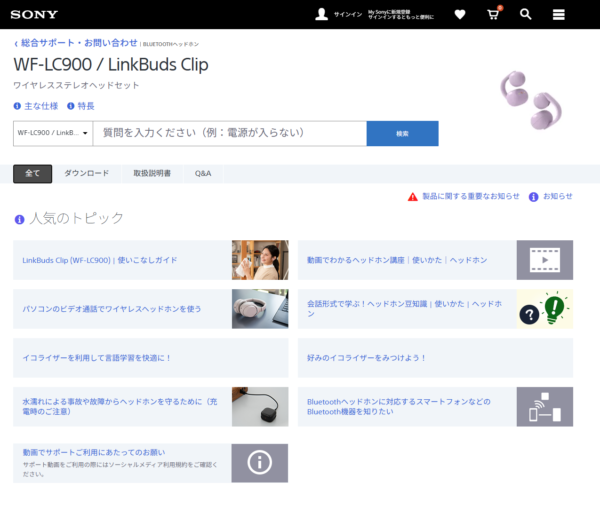The image size is (600, 506).
Task: Click the woman holding earbuds thumbnail
Action: [260, 260]
